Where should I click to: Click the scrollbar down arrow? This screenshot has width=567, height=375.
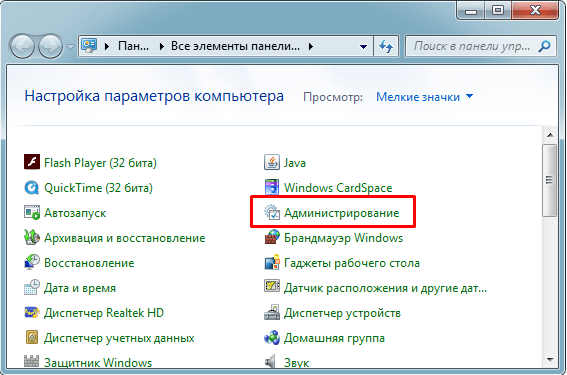click(x=550, y=359)
